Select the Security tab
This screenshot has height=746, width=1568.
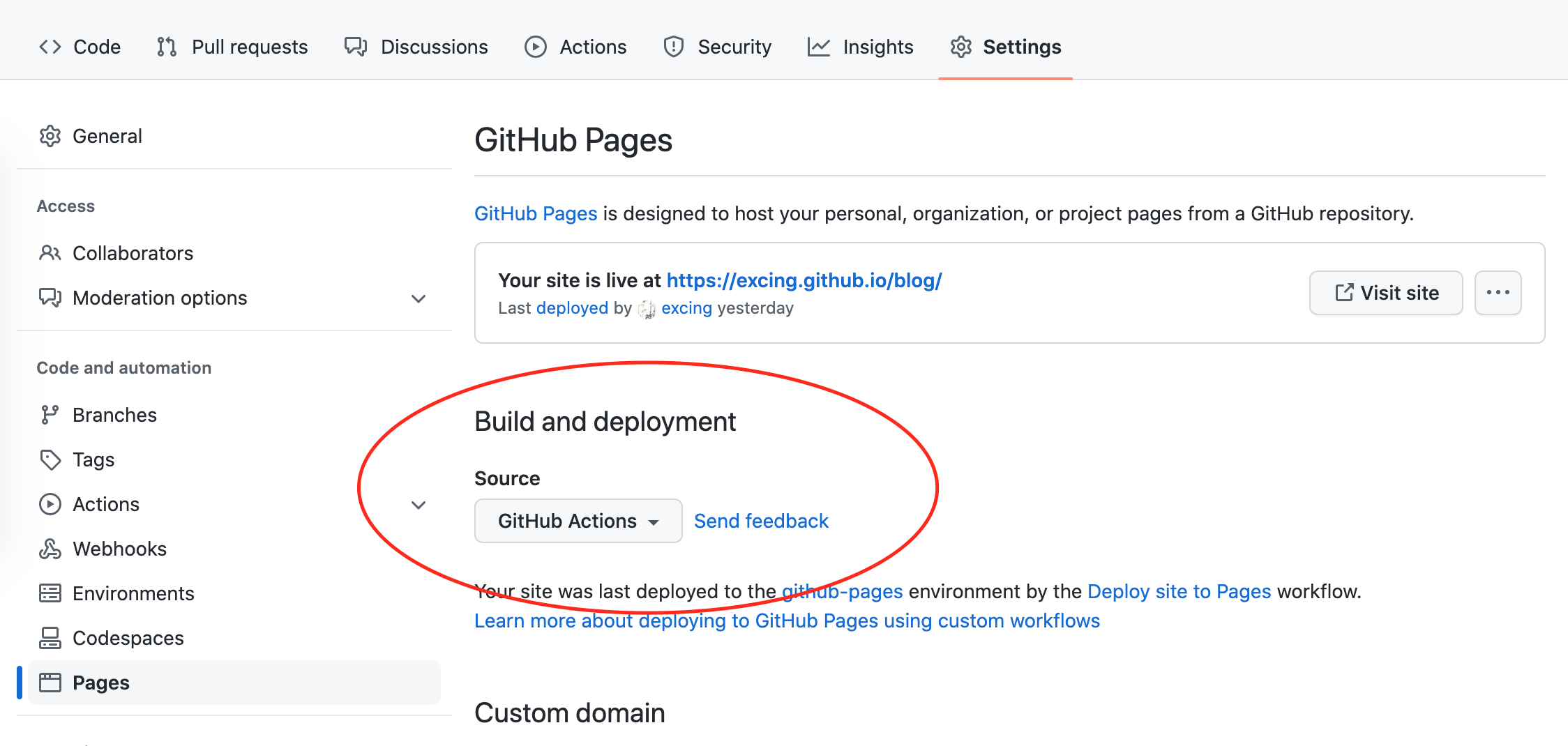coord(718,47)
